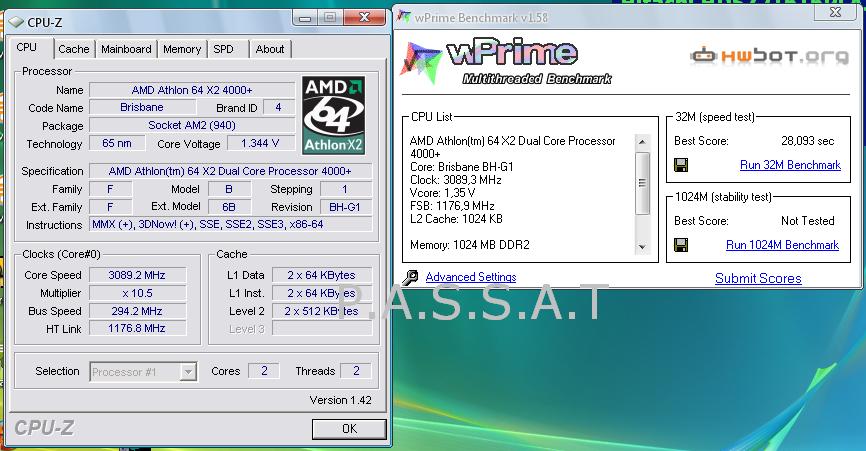Click the Core: Brisbane BH-G1 line

pyautogui.click(x=462, y=167)
